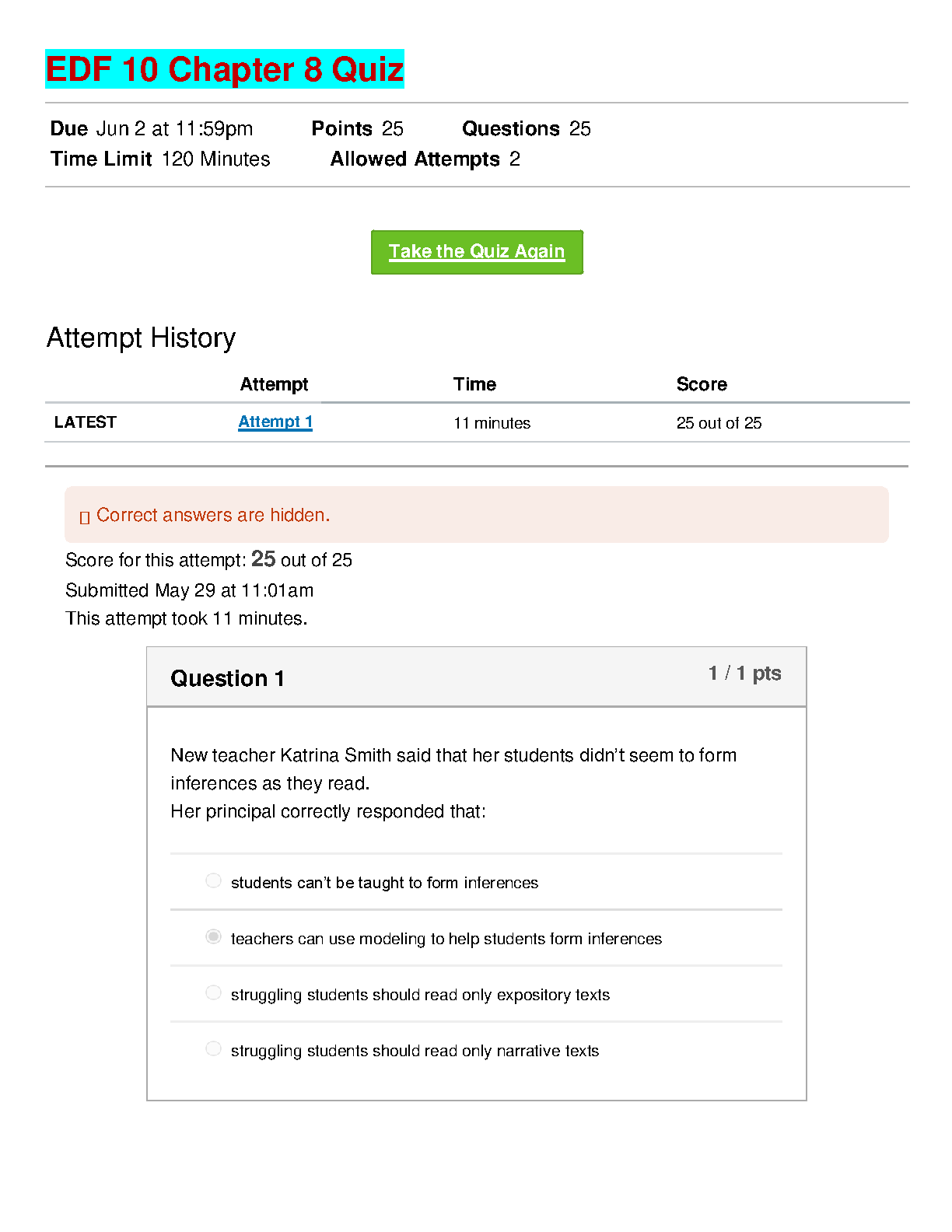
Task: Choose 'struggling students should read only narrative texts'
Action: 213,1048
